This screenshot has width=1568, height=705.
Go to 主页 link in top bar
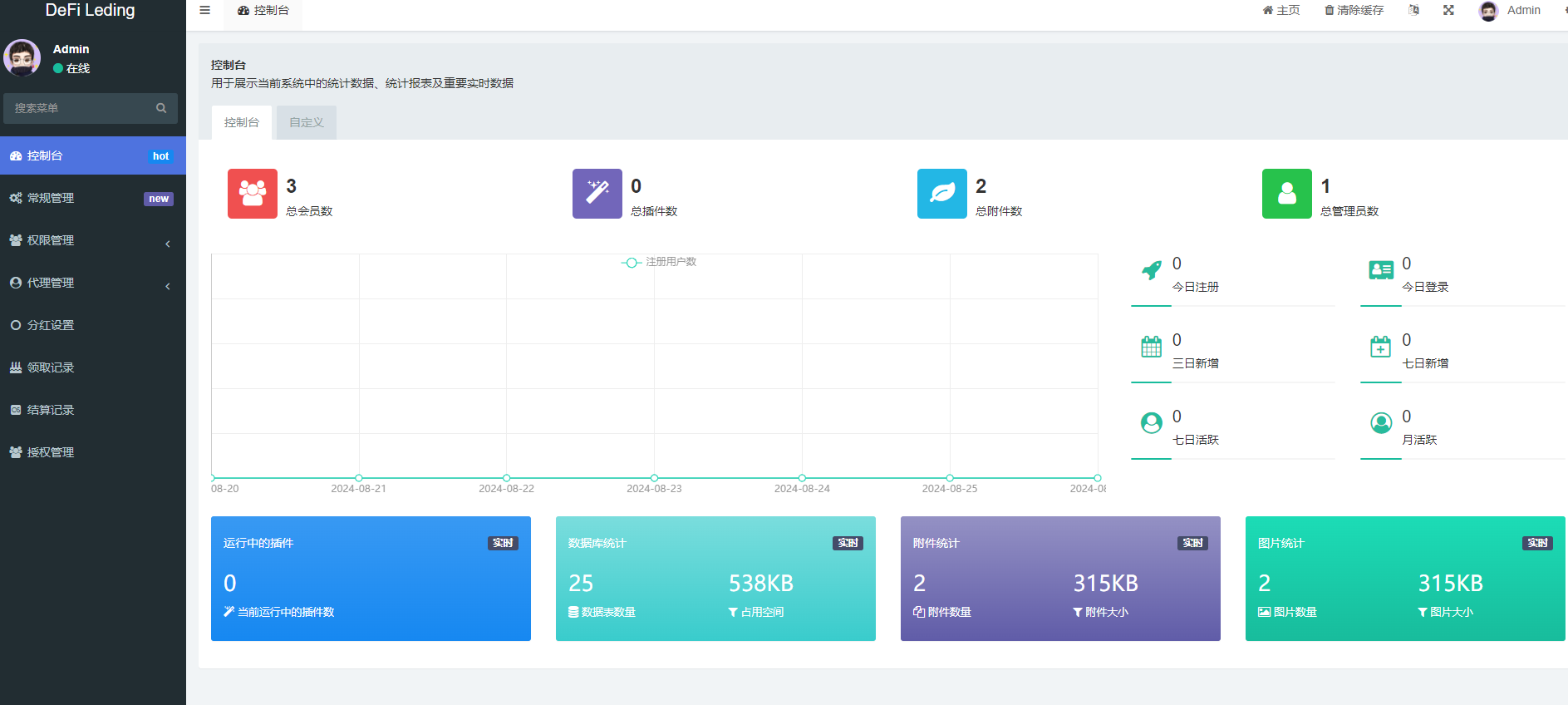pyautogui.click(x=1280, y=10)
